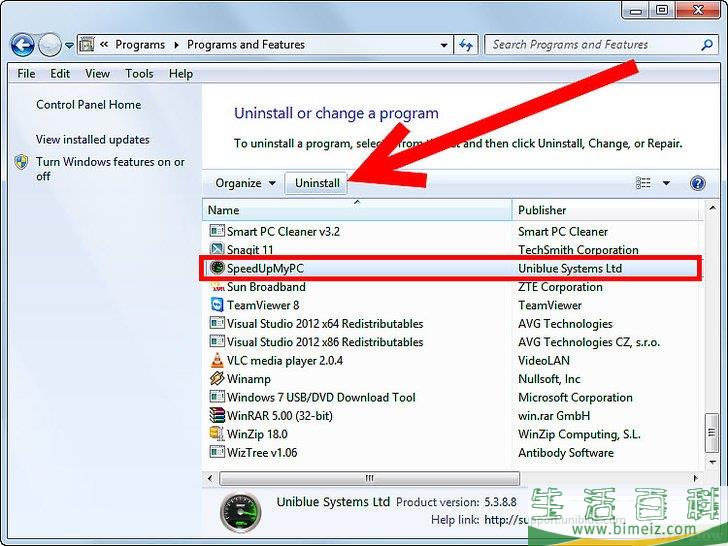The width and height of the screenshot is (728, 546).
Task: Open the View menu
Action: coord(97,73)
